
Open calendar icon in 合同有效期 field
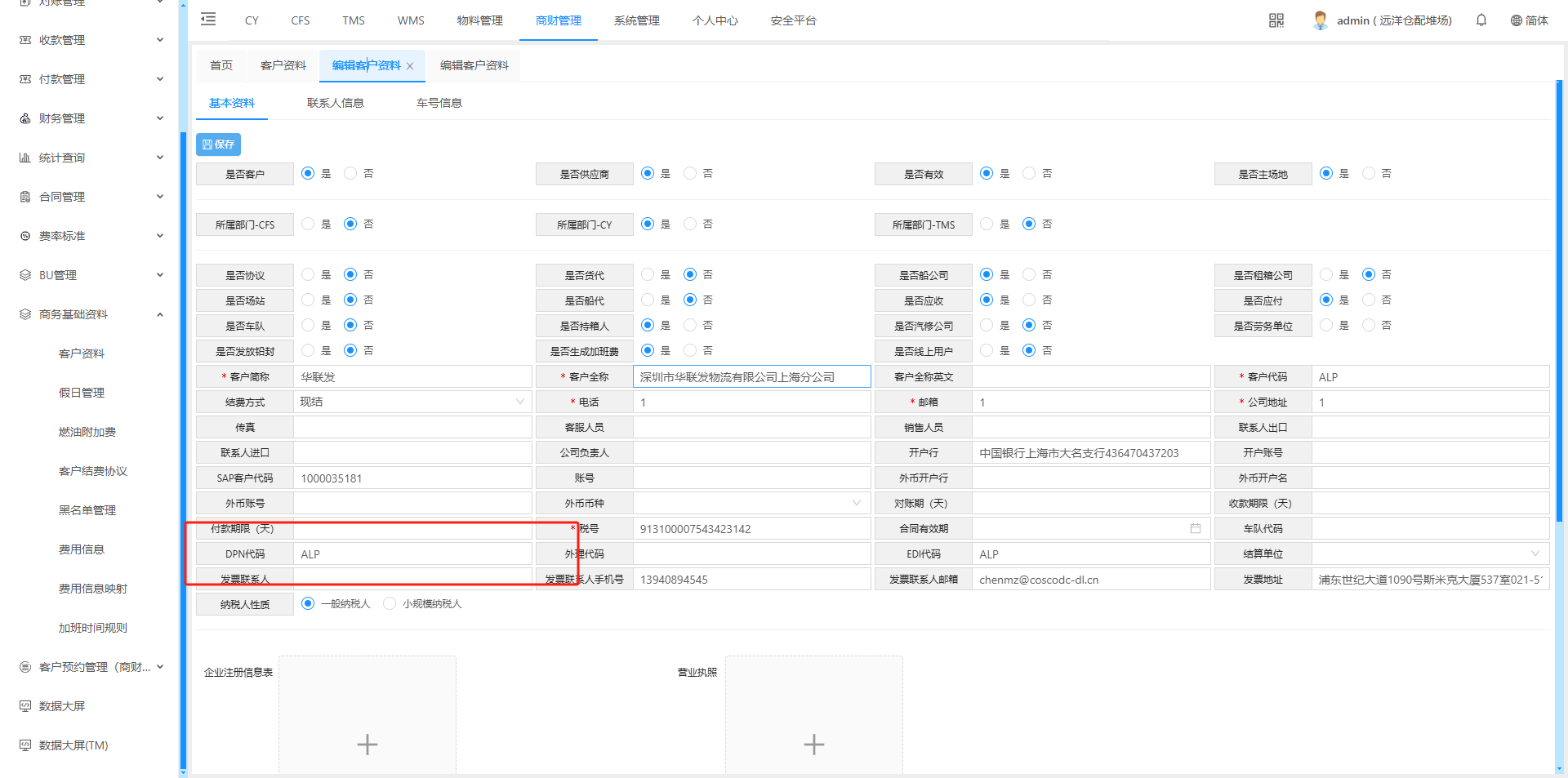[x=1195, y=529]
